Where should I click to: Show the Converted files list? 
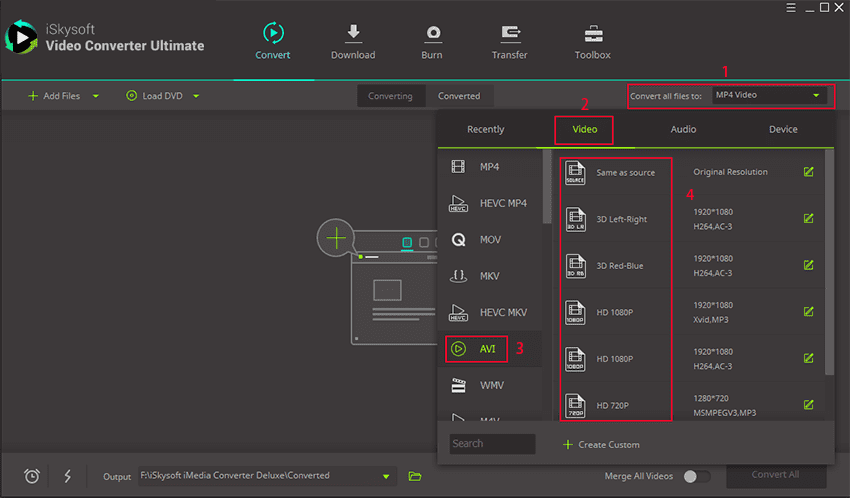pos(459,96)
